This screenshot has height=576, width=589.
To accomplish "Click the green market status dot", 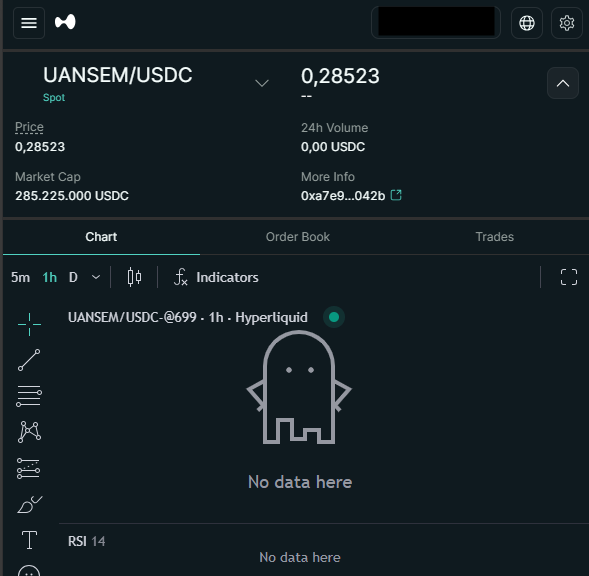I will (334, 317).
